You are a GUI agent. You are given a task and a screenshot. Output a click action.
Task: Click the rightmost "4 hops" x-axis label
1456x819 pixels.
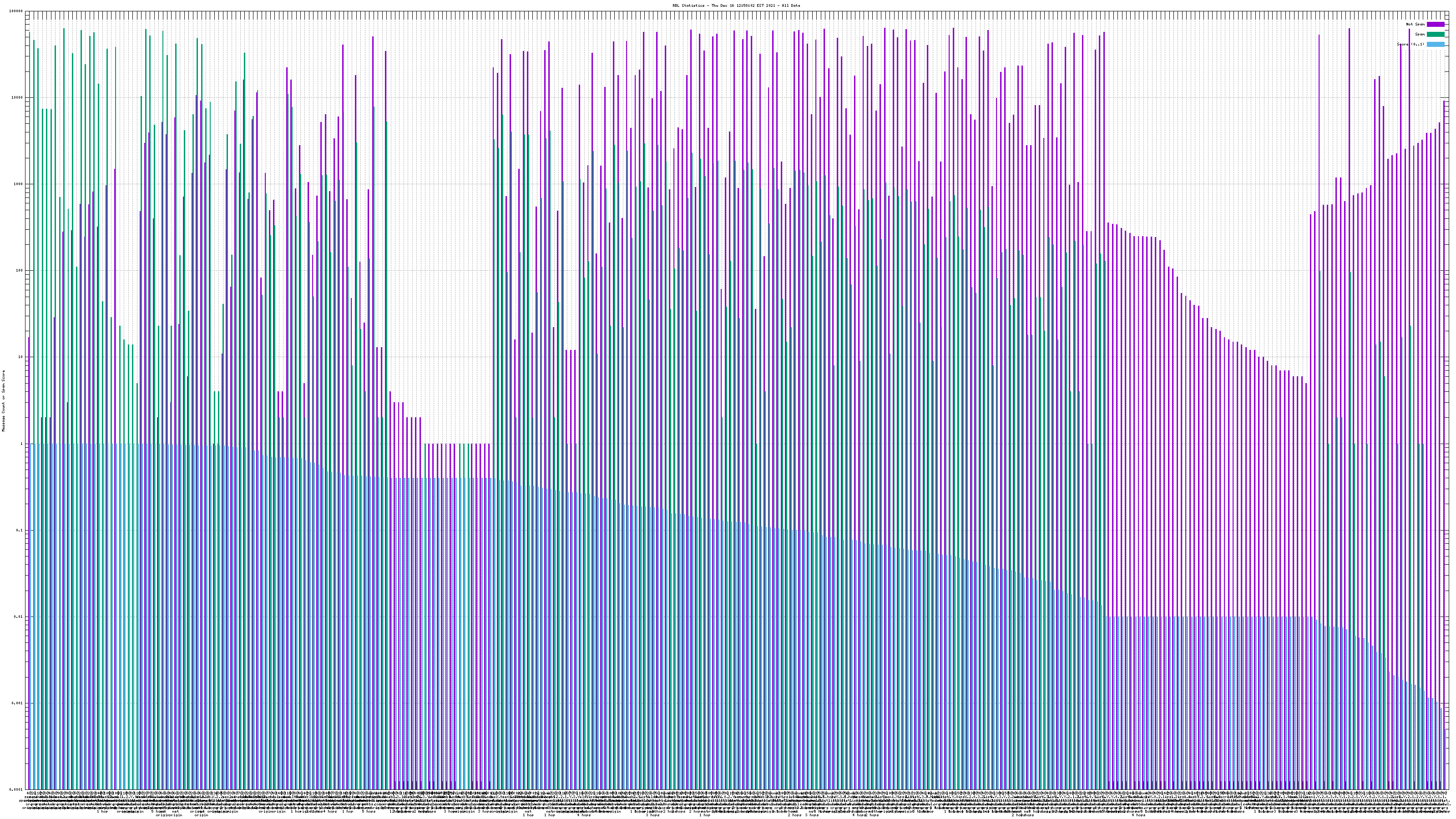(x=1138, y=816)
